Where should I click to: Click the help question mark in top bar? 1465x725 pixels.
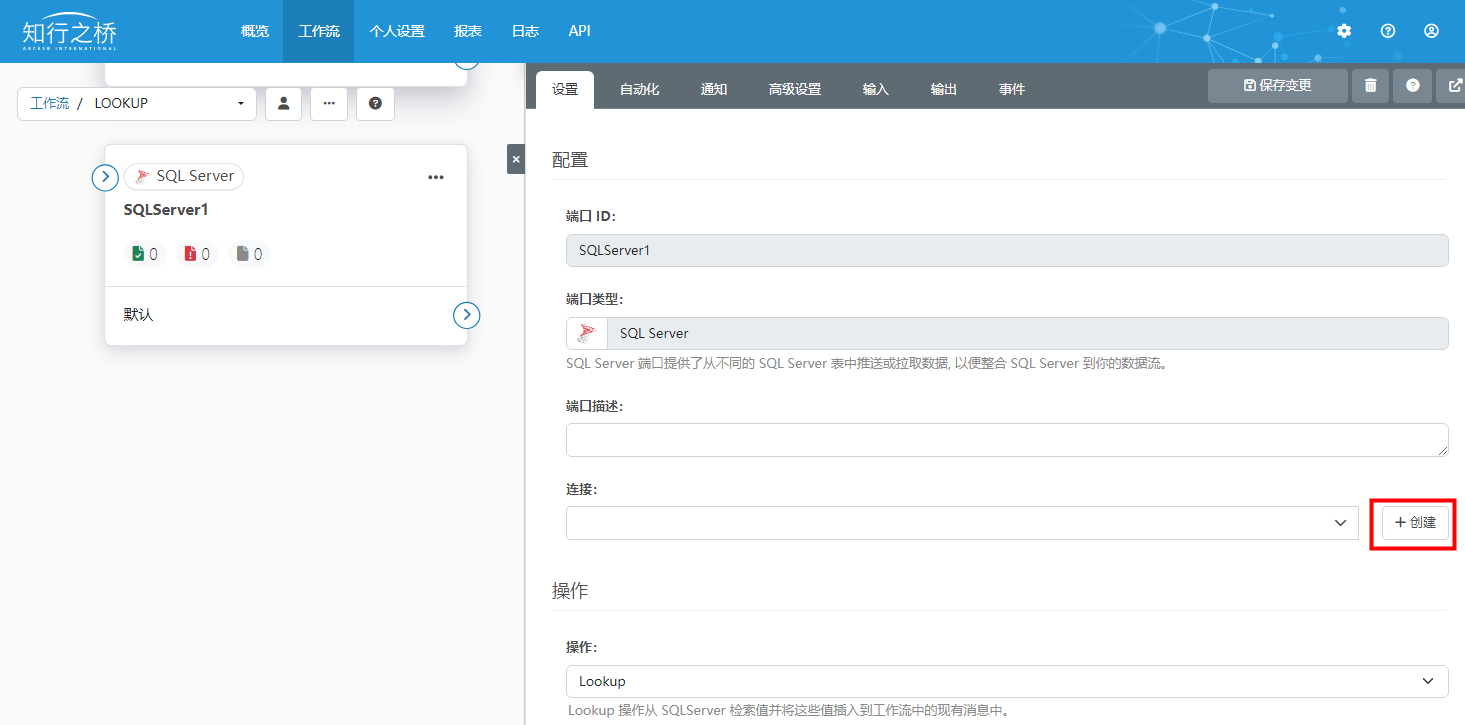1387,31
